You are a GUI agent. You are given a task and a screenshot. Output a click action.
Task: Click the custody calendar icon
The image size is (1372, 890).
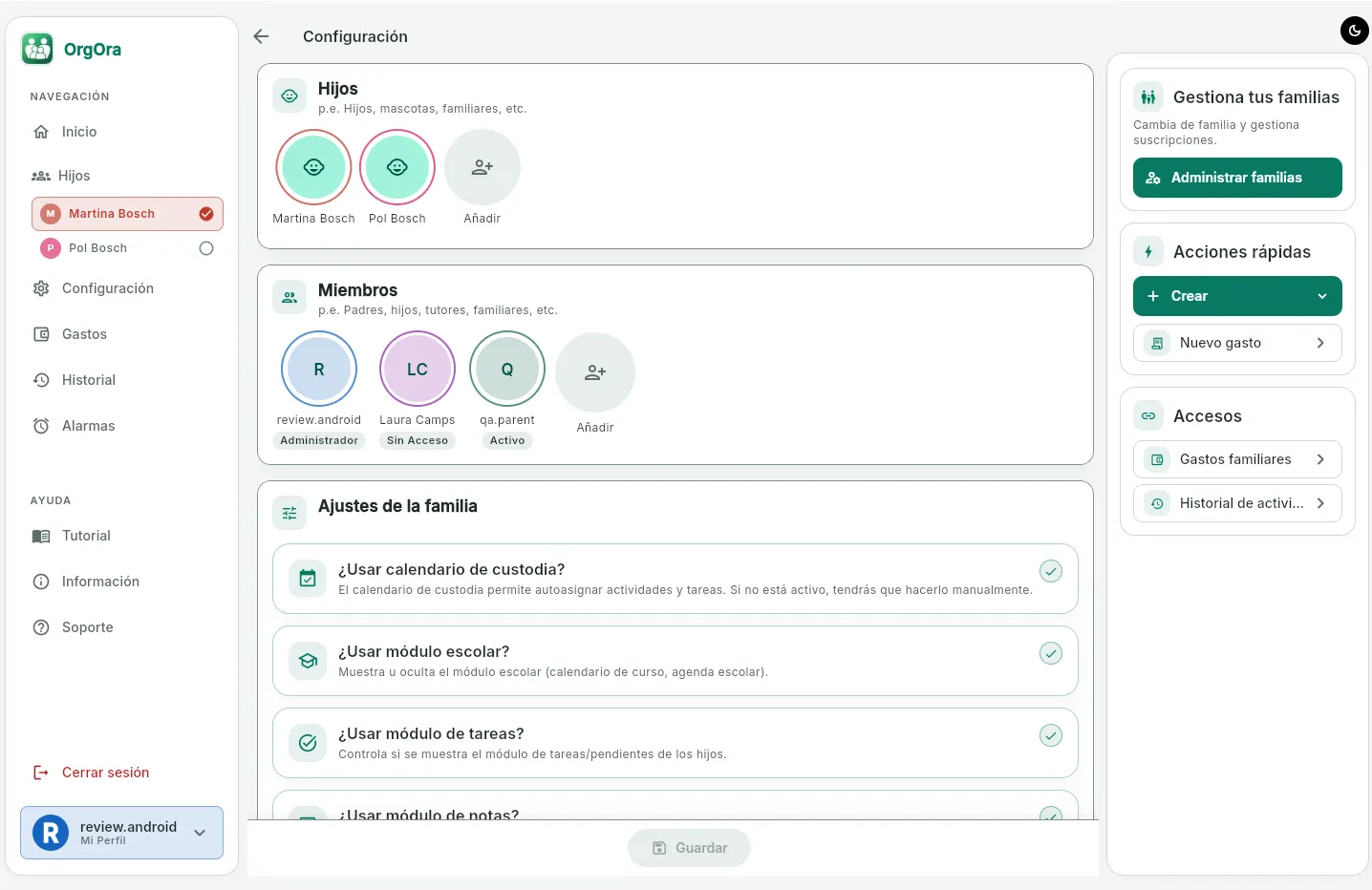[x=308, y=578]
